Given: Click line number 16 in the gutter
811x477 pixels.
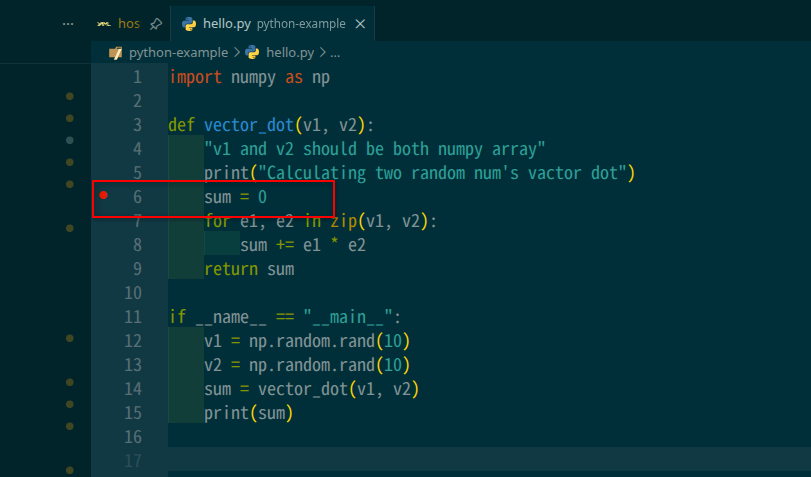Looking at the screenshot, I should [133, 437].
